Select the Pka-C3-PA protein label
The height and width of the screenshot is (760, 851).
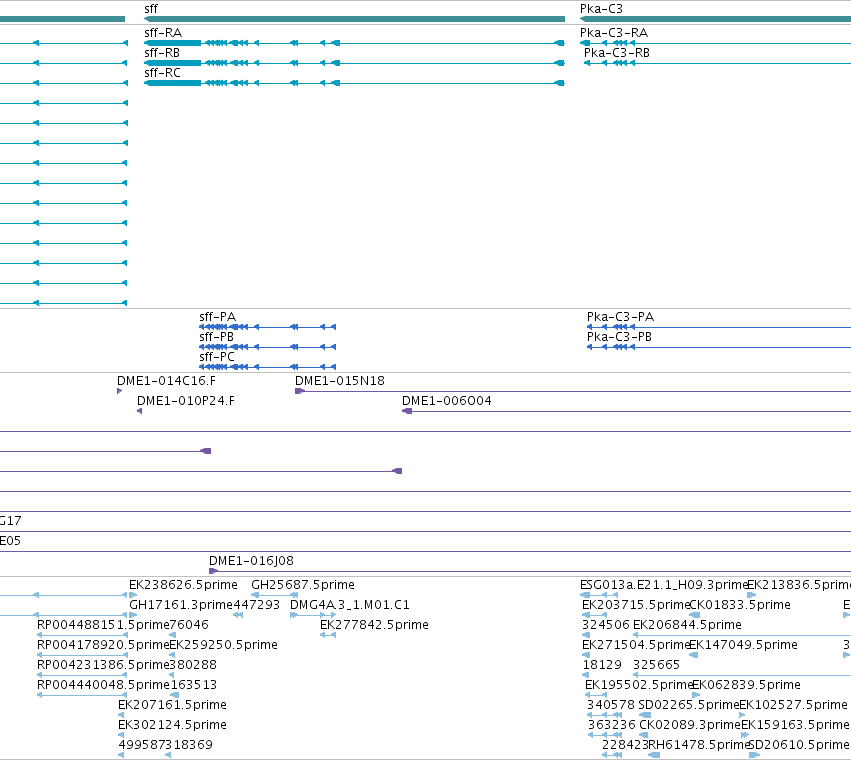point(620,316)
